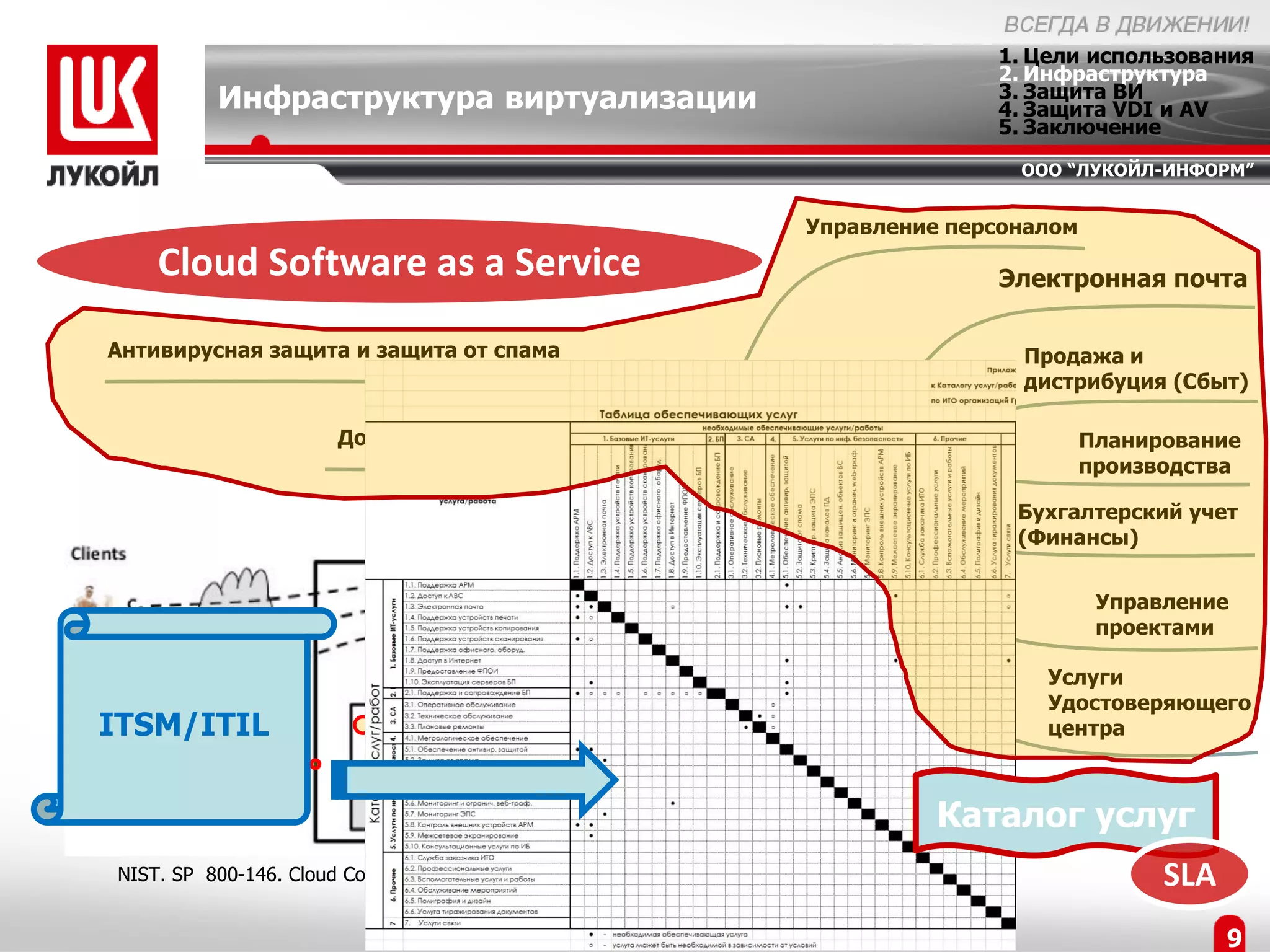This screenshot has height=952, width=1270.
Task: Click the blue right-pointing arrow
Action: click(474, 780)
